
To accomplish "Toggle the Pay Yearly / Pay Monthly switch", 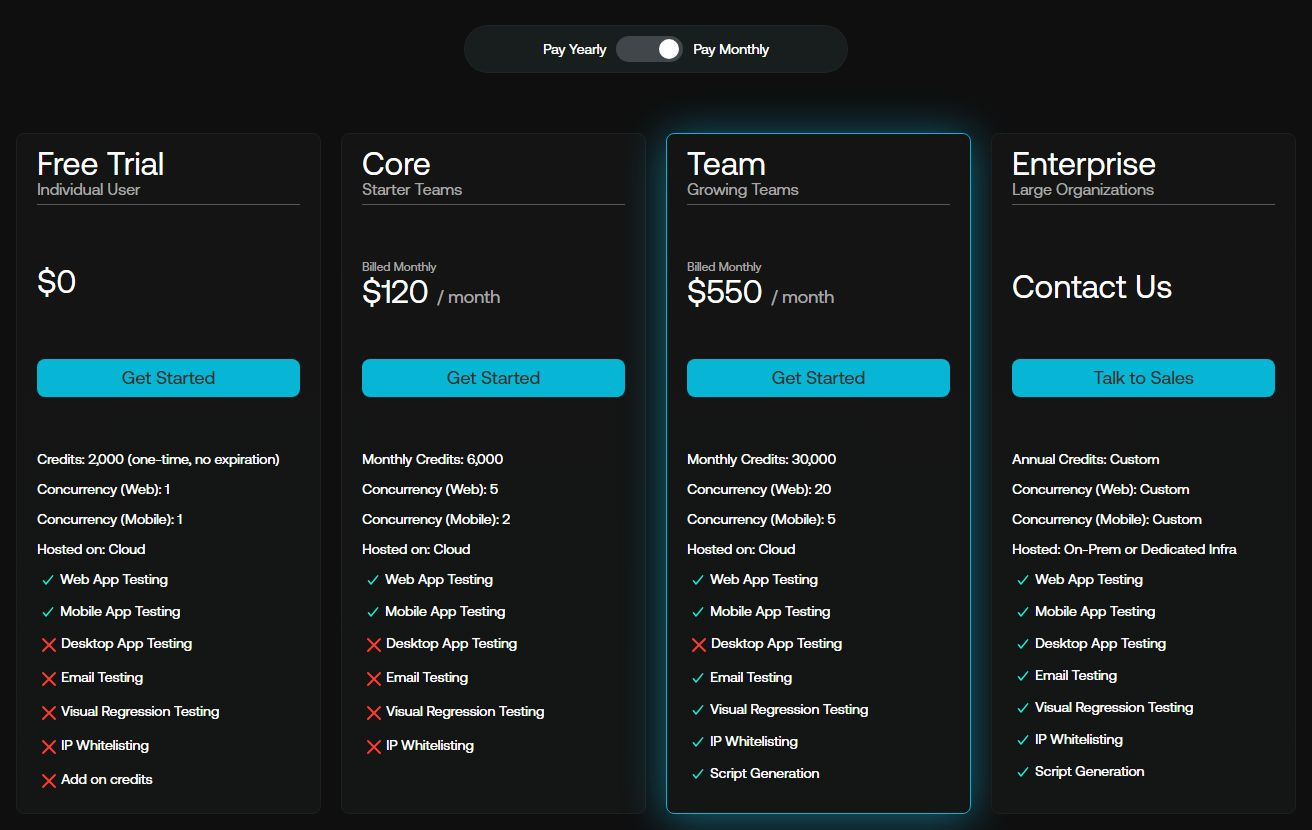I will 649,49.
